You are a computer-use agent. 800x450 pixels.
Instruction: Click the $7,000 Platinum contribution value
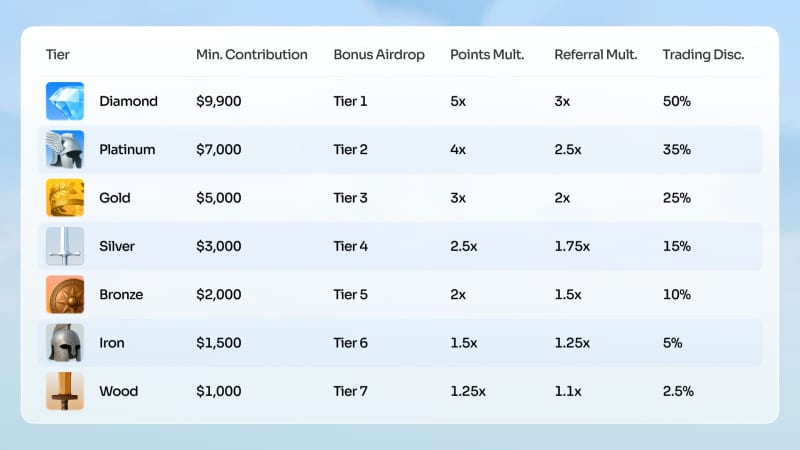(x=218, y=150)
